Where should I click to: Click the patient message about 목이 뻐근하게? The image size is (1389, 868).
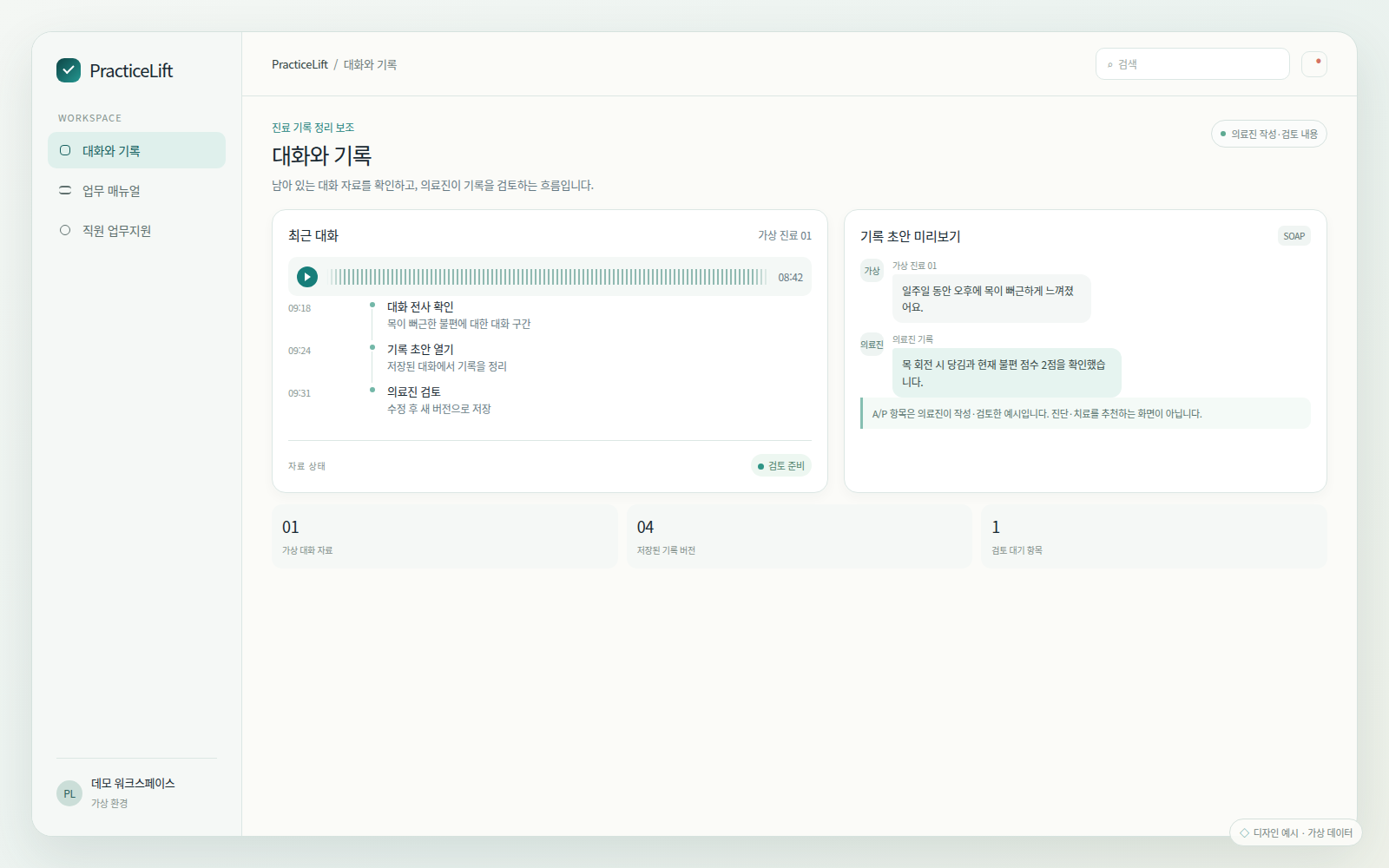pos(991,299)
